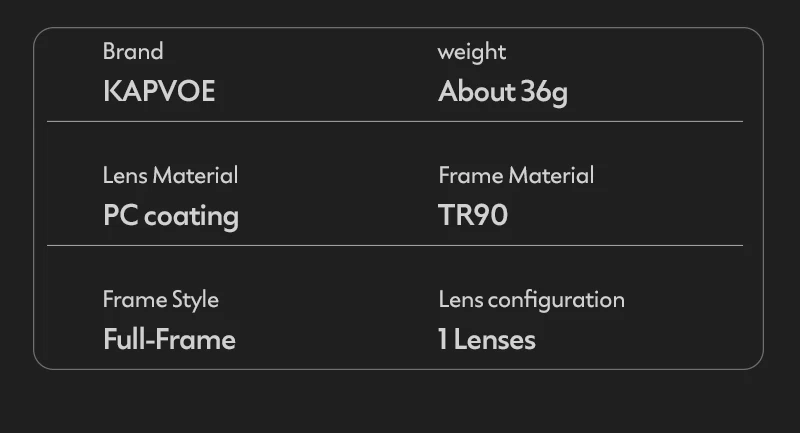Click the divider line beneath the PC coating row
Screen dimensions: 800x433
(394, 245)
